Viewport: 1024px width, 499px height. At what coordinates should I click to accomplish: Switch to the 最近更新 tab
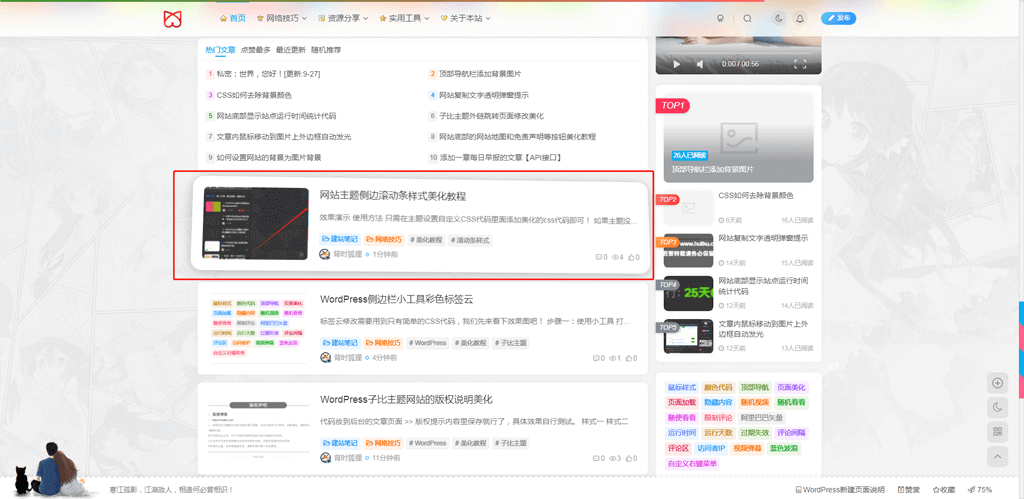tap(291, 49)
